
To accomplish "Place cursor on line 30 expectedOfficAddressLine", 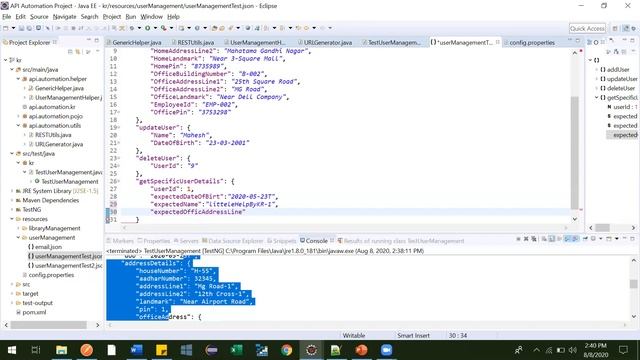I will pyautogui.click(x=198, y=212).
